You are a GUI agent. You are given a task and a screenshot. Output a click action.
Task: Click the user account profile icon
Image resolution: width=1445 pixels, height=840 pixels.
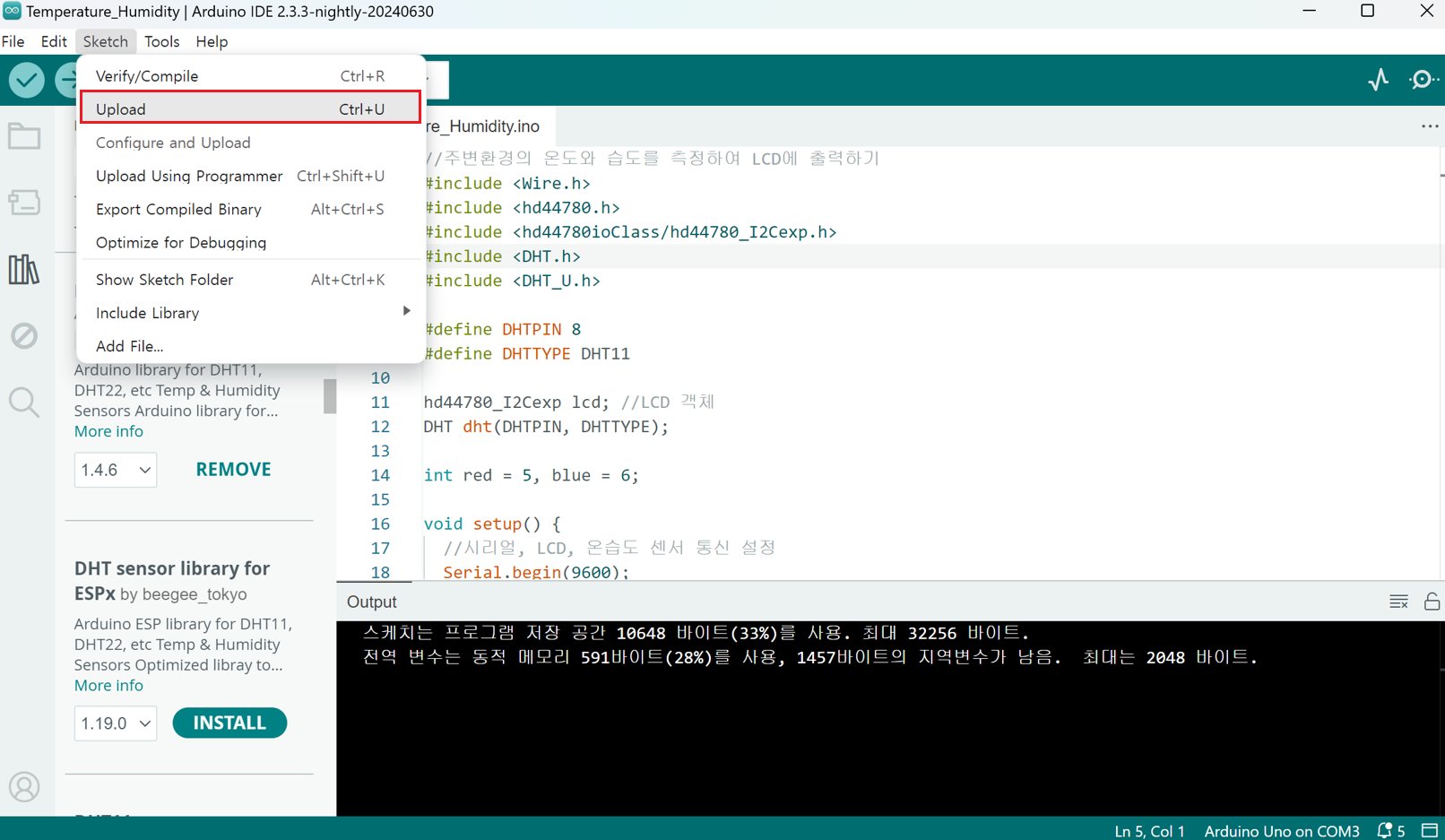(x=24, y=787)
